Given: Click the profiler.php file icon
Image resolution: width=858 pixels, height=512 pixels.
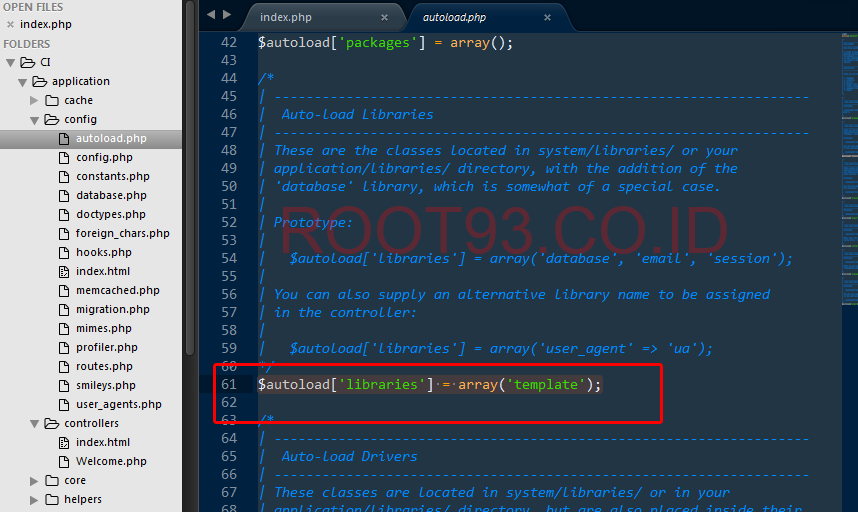Looking at the screenshot, I should [x=64, y=348].
